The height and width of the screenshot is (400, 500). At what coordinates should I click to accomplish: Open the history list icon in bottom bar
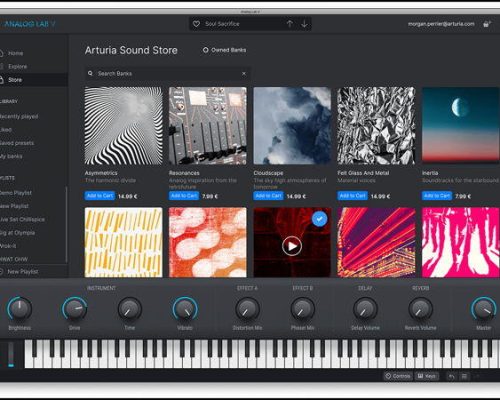point(464,376)
